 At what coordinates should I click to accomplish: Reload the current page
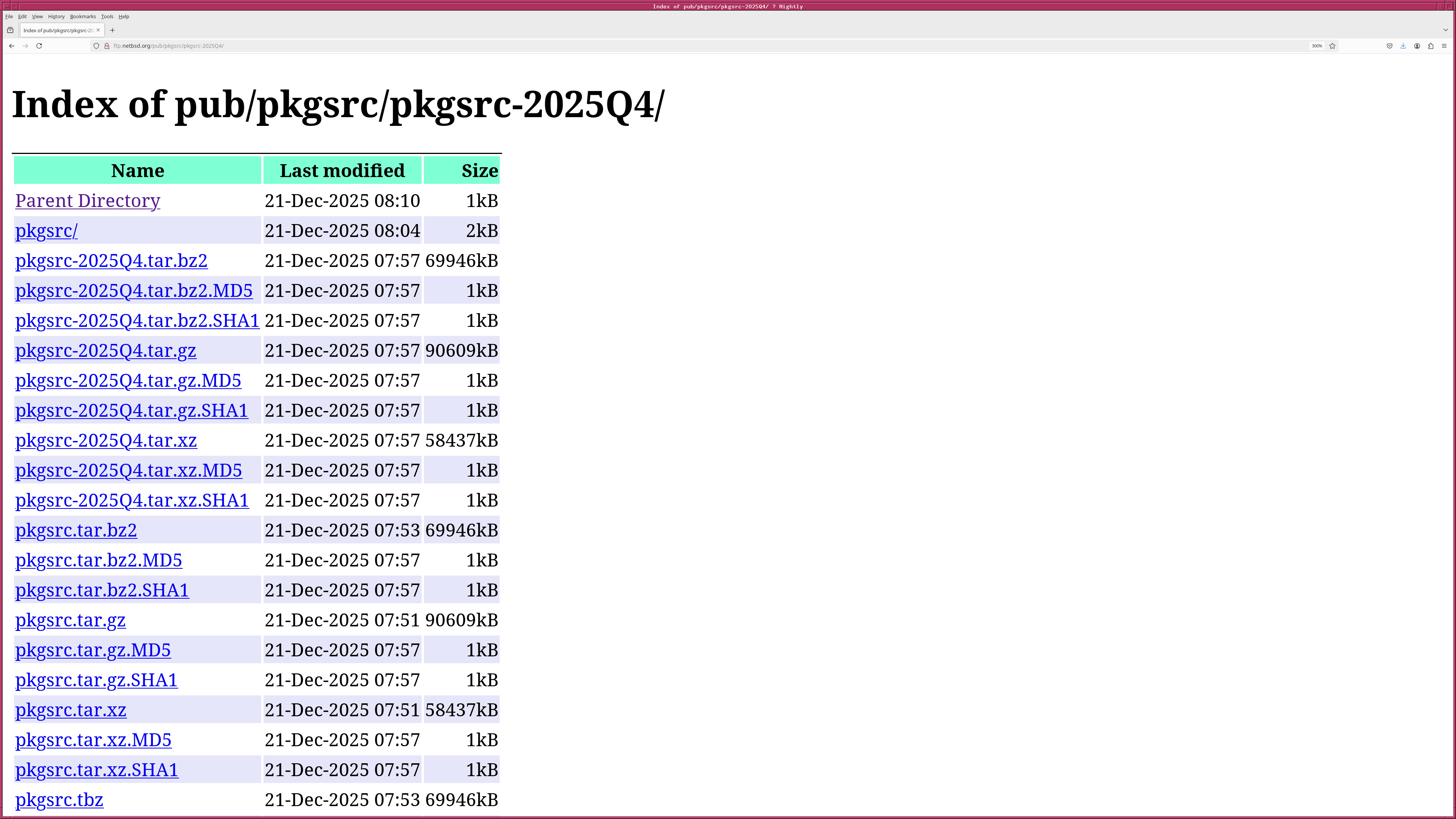(x=39, y=46)
